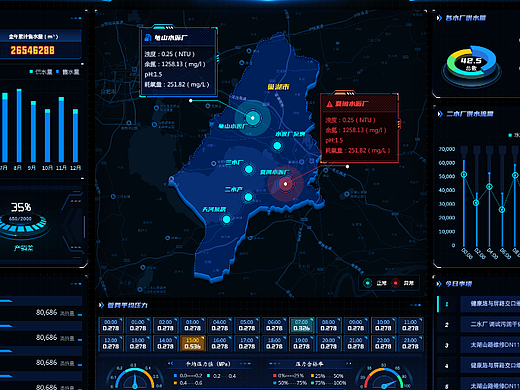Select the highlighted 07:00 pressure cell
Screen dimensions: 520x390
pos(301,325)
